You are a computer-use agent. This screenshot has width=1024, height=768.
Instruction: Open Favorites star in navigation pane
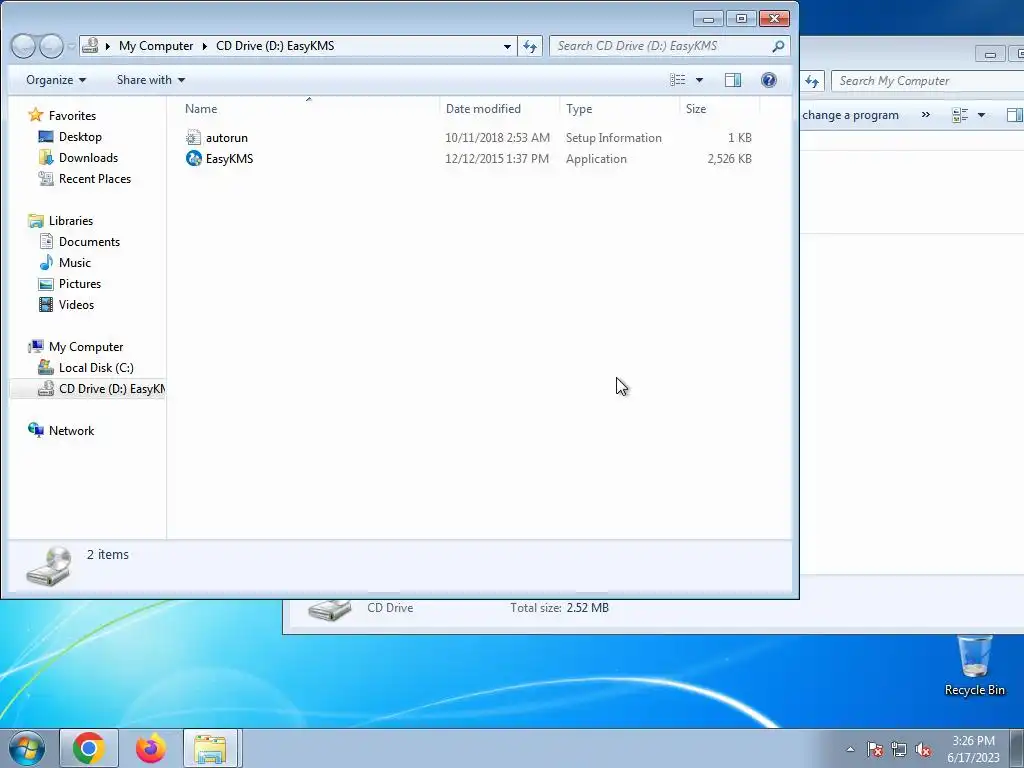click(35, 116)
